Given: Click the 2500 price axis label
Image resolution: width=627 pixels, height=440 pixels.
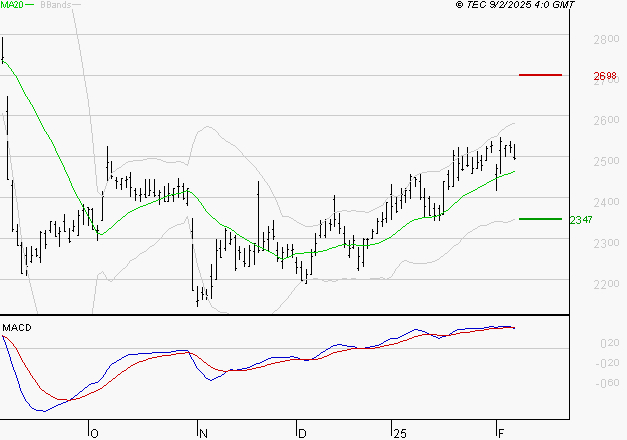Looking at the screenshot, I should pos(604,162).
